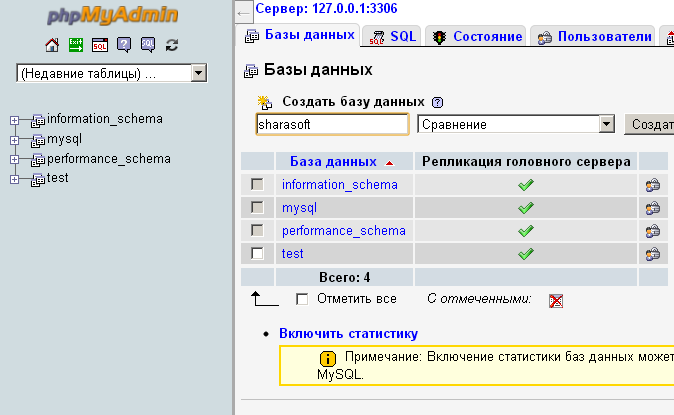This screenshot has height=415, width=674.
Task: Select performance_schema in sidebar tree
Action: tap(109, 159)
